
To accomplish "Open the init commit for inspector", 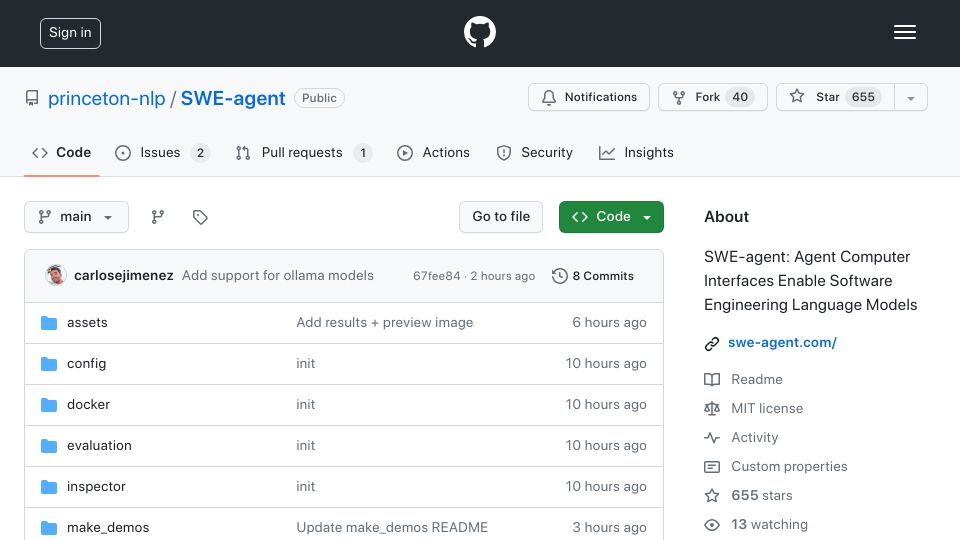I will point(306,487).
